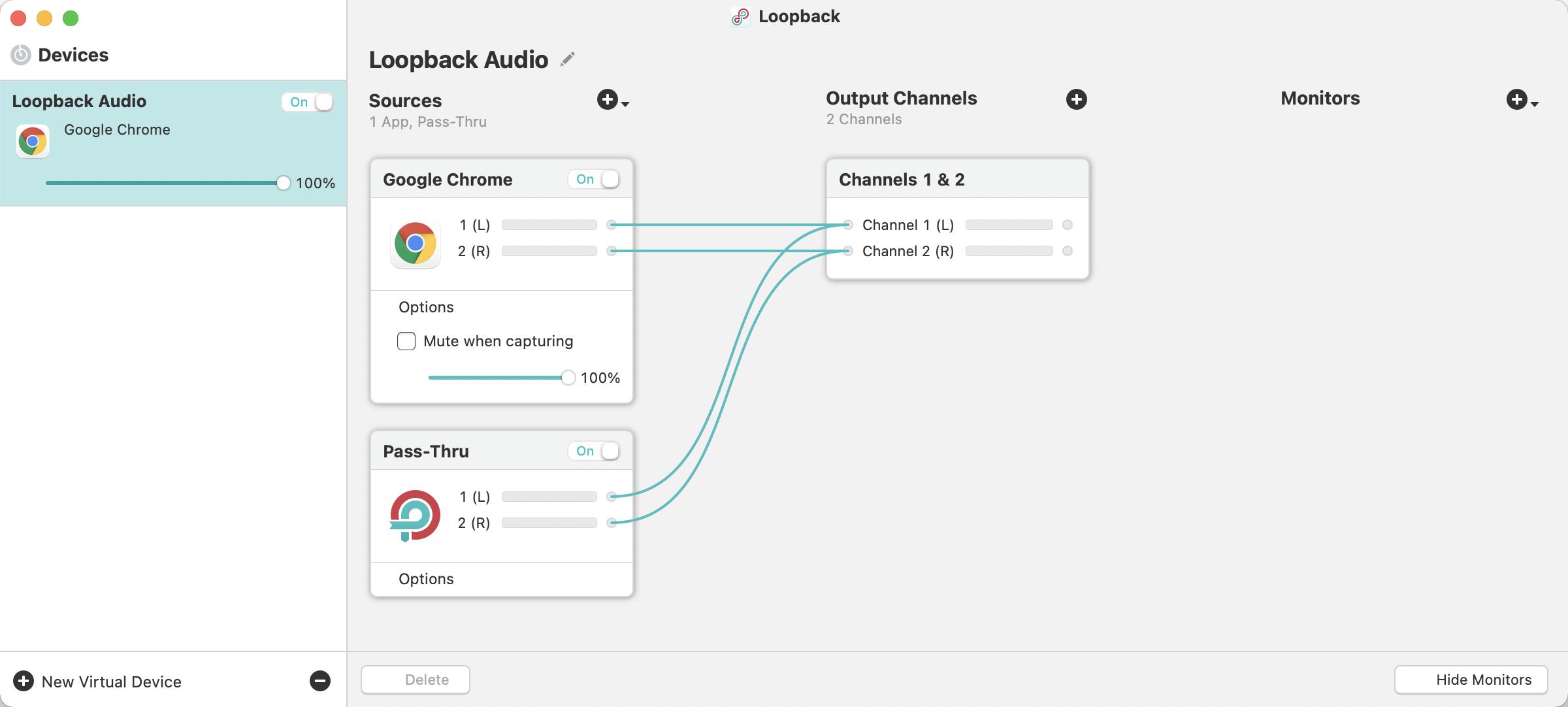Screen dimensions: 1568x707
Task: Click the Delete button
Action: [x=428, y=678]
